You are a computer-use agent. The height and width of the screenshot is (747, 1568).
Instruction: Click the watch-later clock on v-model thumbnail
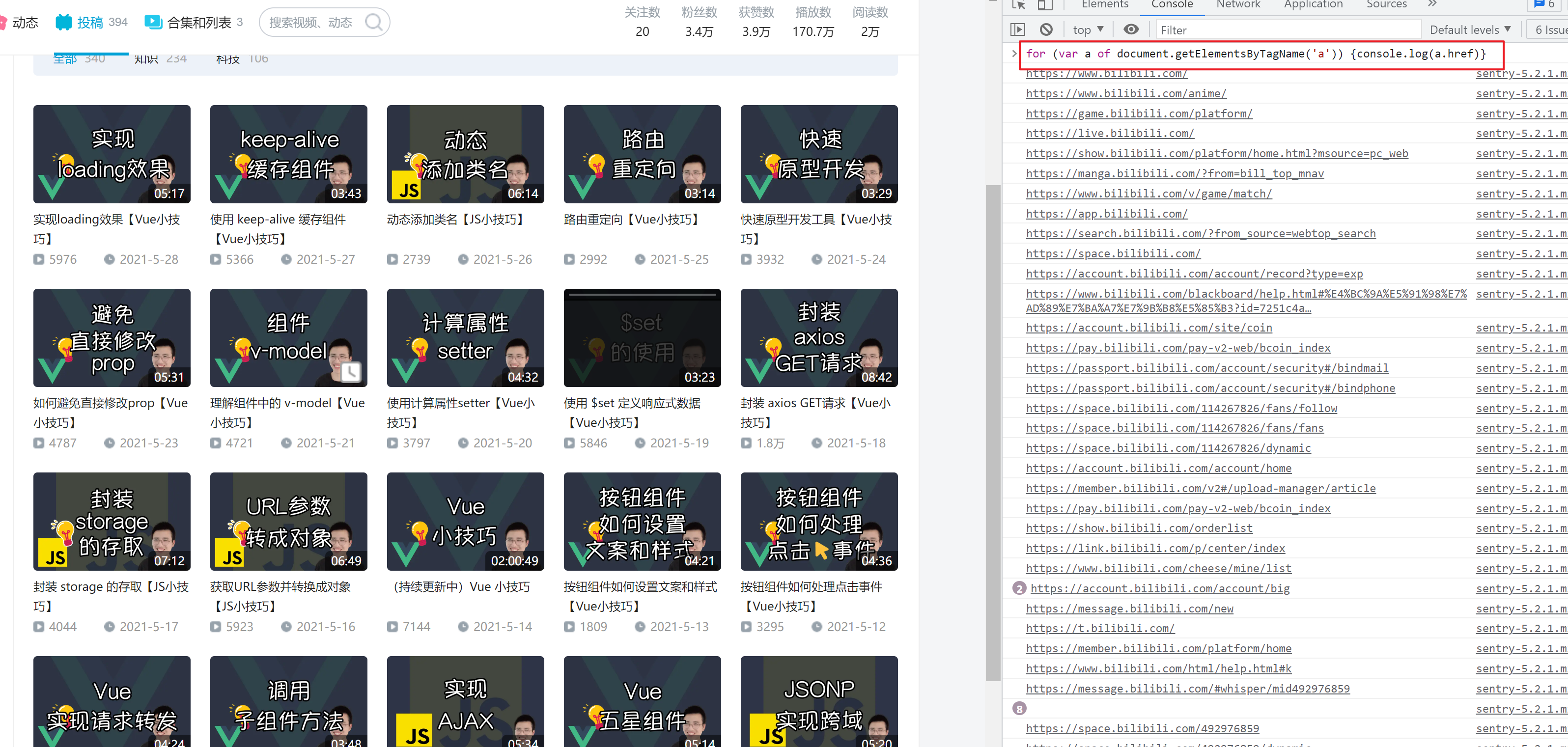pos(351,371)
